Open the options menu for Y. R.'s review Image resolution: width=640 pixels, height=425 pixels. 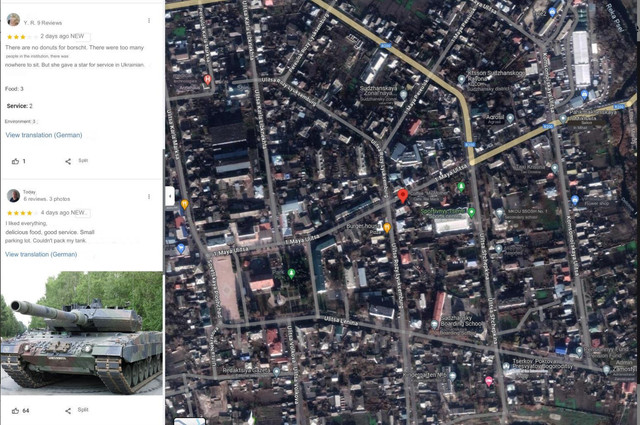coord(149,20)
